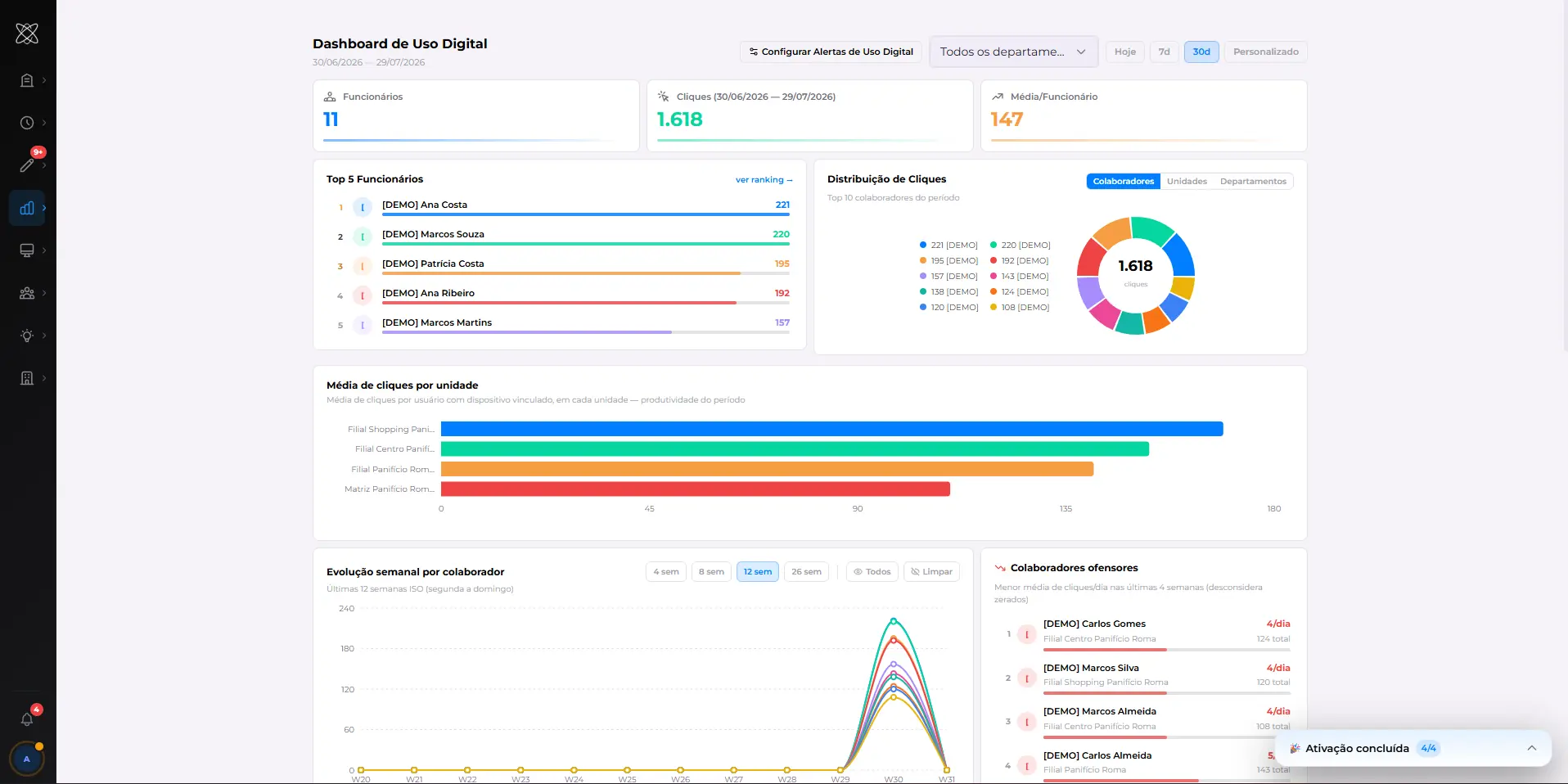Open the clock icon in the sidebar
This screenshot has height=784, width=1568.
coord(27,123)
